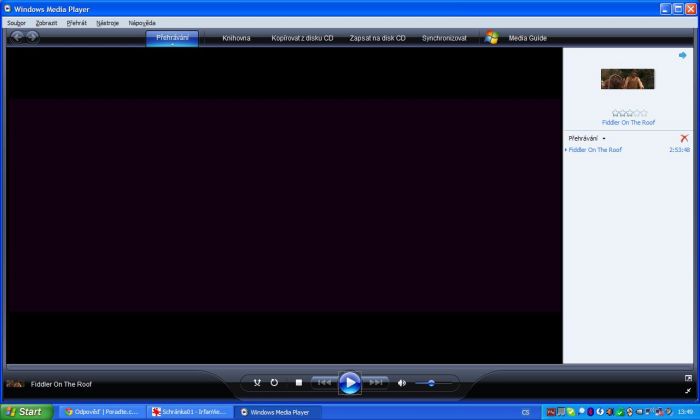This screenshot has height=420, width=700.
Task: Skip to the next track
Action: tap(375, 383)
